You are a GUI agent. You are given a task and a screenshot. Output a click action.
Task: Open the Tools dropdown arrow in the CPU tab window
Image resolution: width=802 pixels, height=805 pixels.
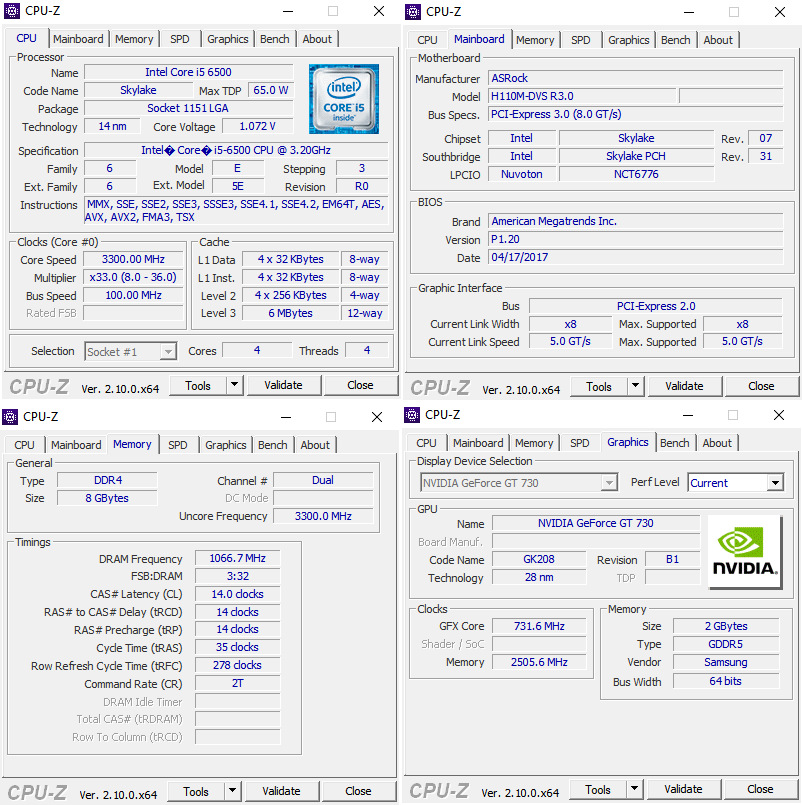235,385
